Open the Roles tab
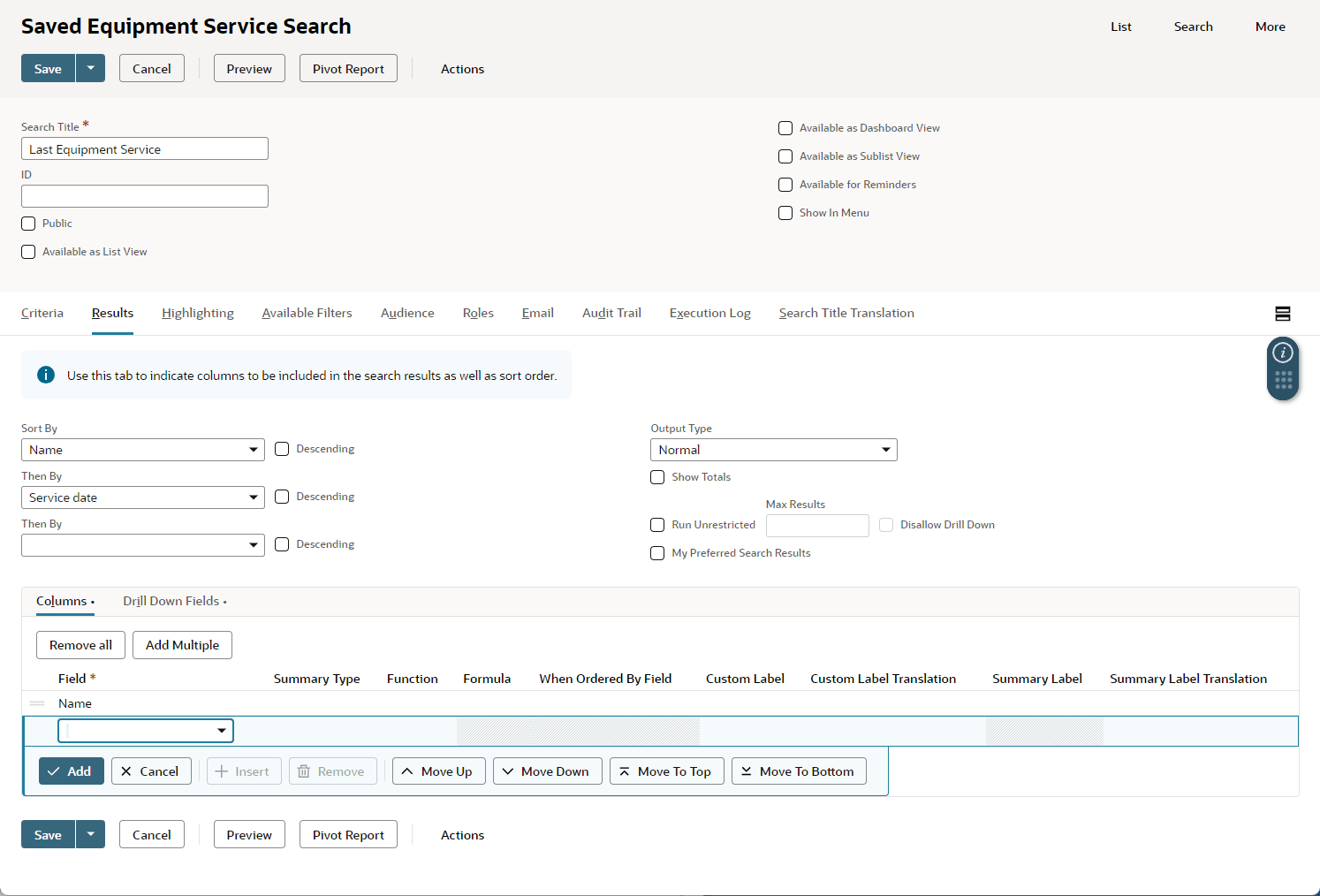 coord(478,313)
